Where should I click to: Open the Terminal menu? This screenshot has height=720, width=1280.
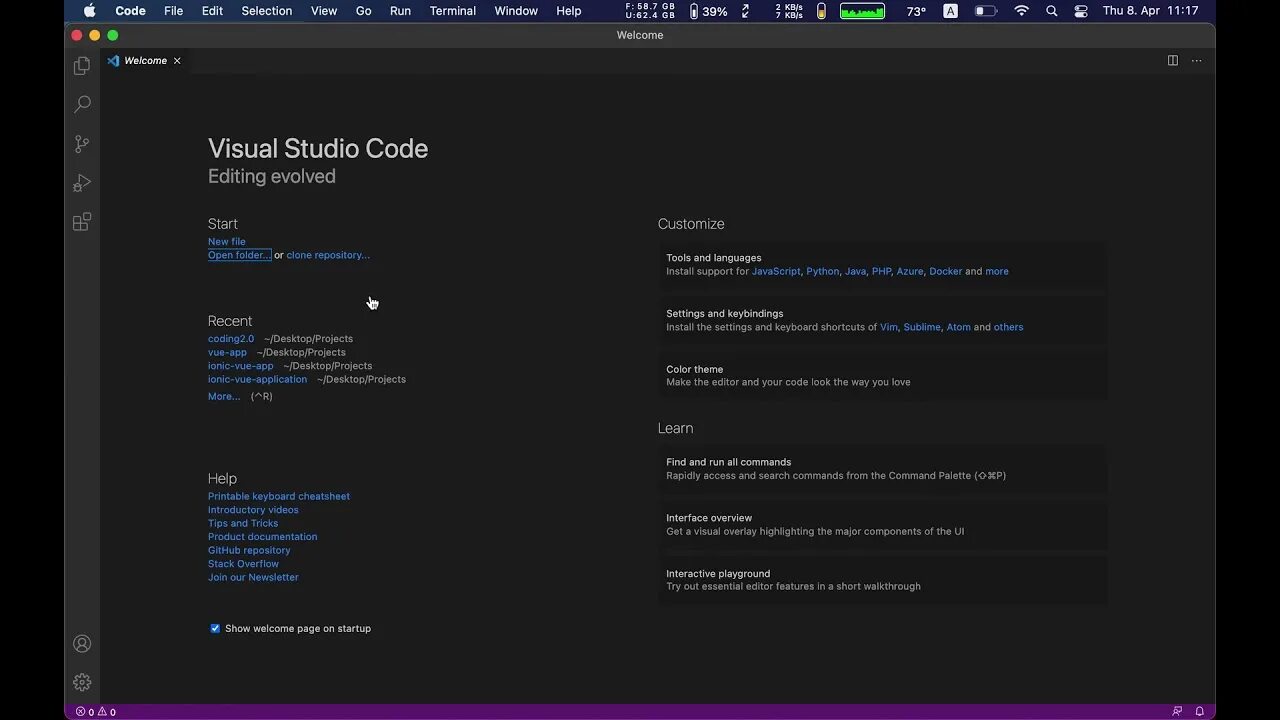453,11
